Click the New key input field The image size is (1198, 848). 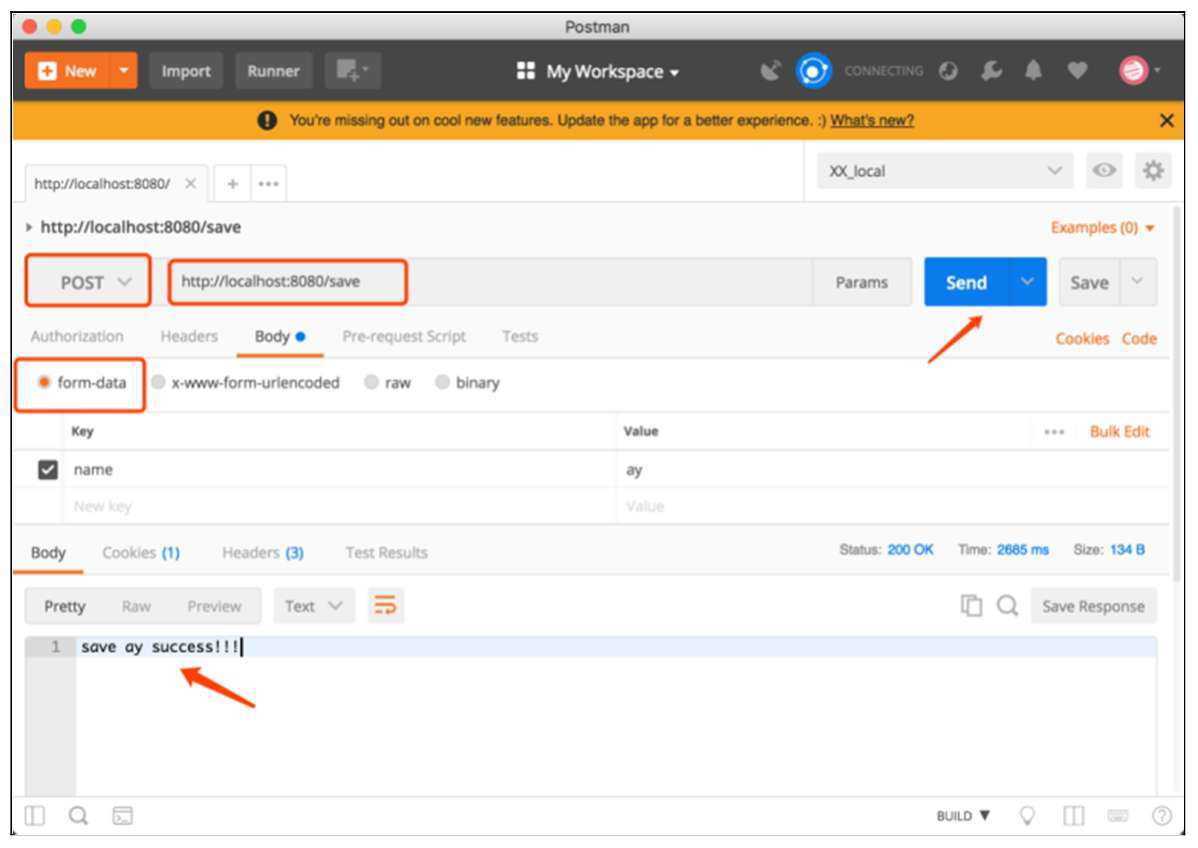pos(340,506)
